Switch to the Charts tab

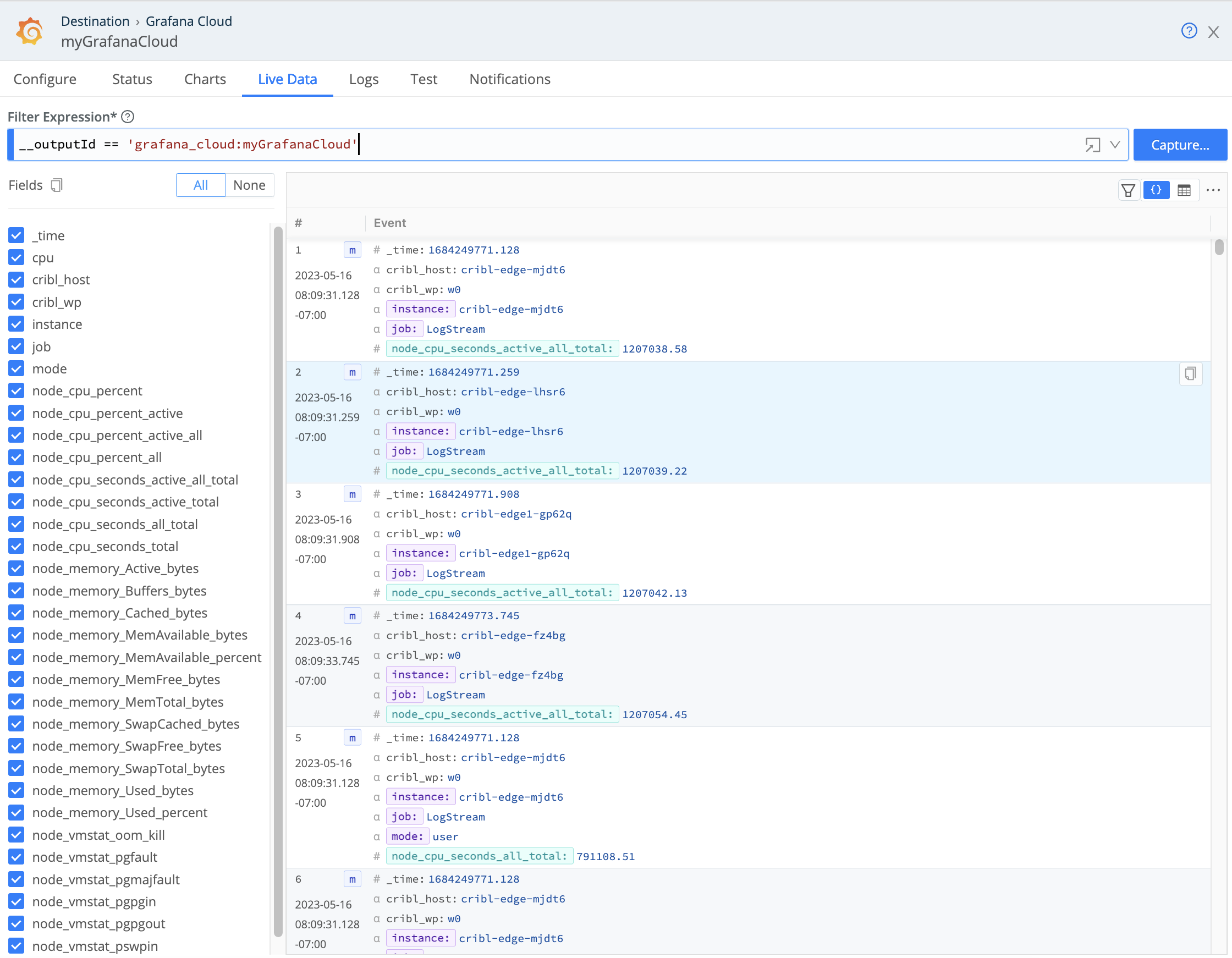[205, 79]
